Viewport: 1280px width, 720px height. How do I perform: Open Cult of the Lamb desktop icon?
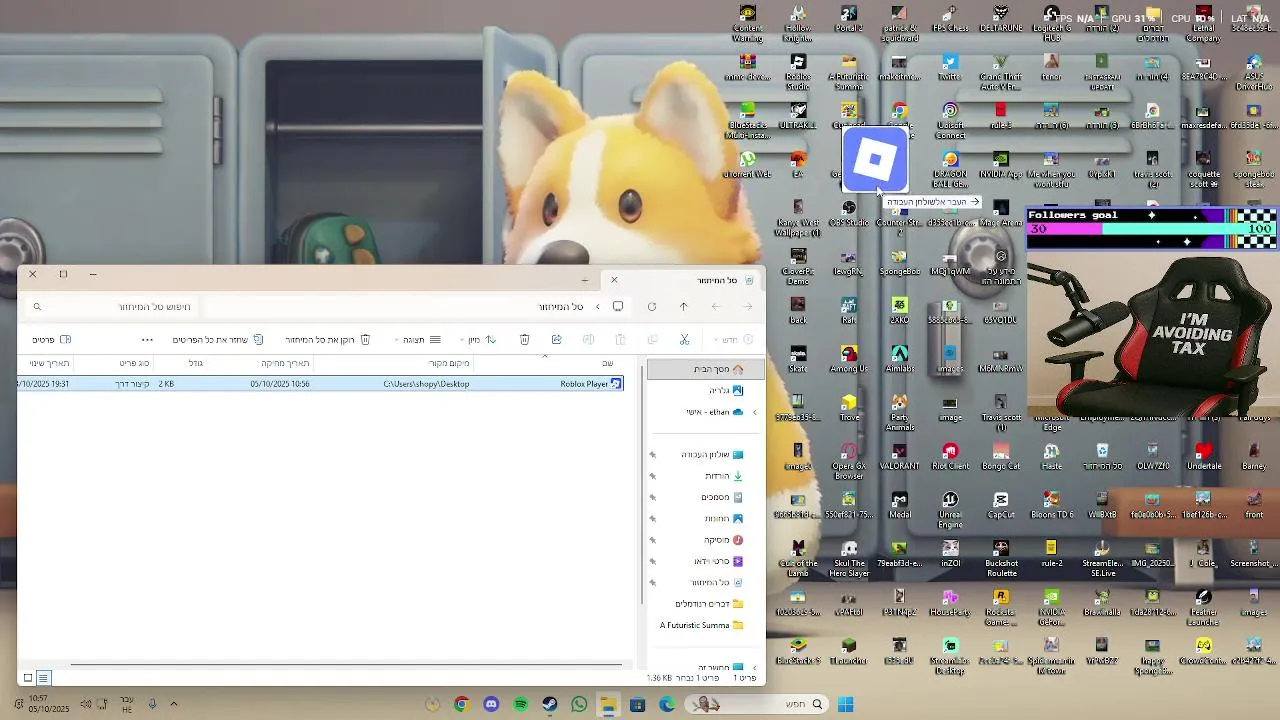point(798,559)
